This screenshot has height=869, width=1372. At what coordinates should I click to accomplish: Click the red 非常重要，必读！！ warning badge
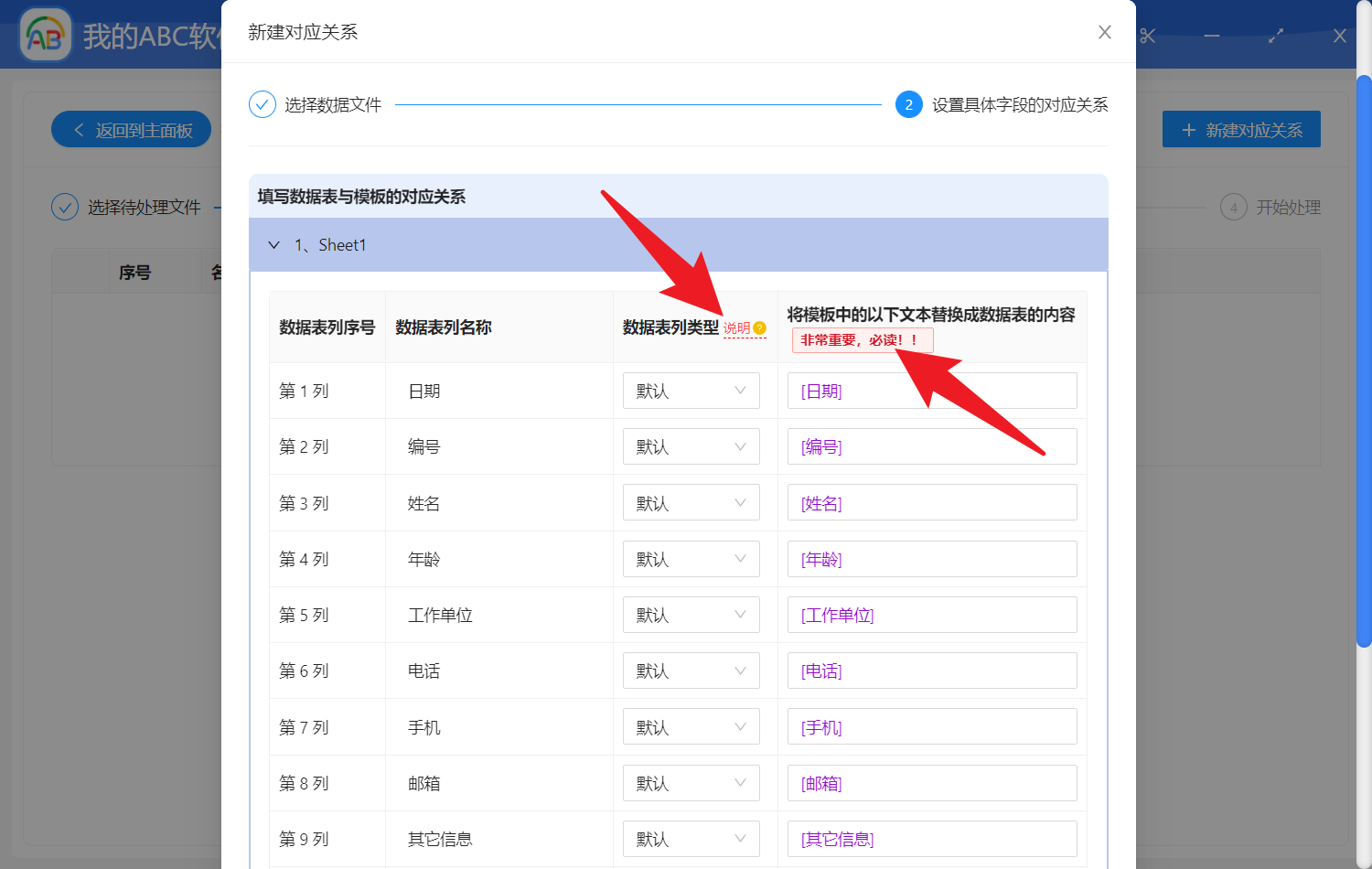tap(863, 339)
